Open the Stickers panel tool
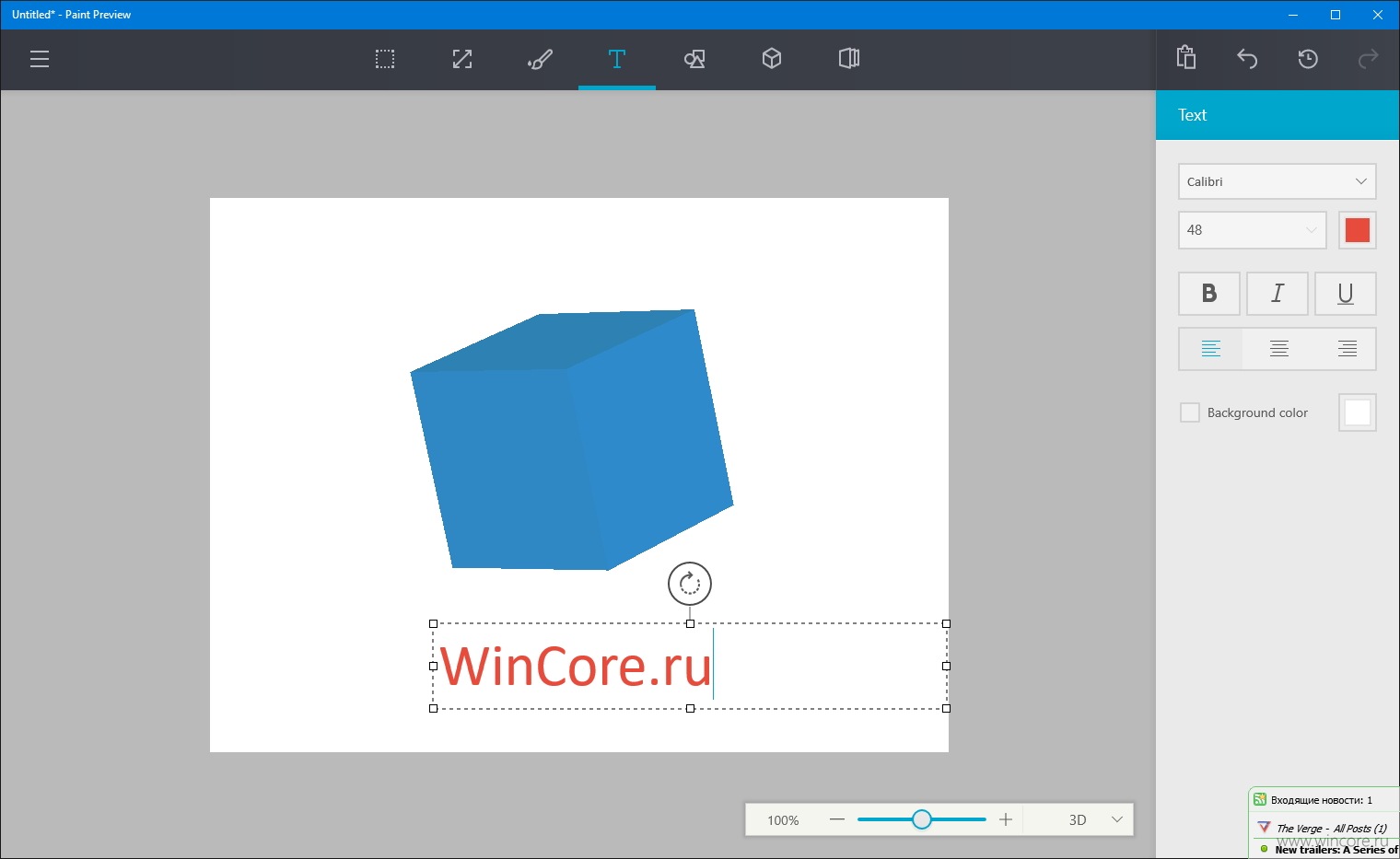The width and height of the screenshot is (1400, 859). [x=849, y=59]
